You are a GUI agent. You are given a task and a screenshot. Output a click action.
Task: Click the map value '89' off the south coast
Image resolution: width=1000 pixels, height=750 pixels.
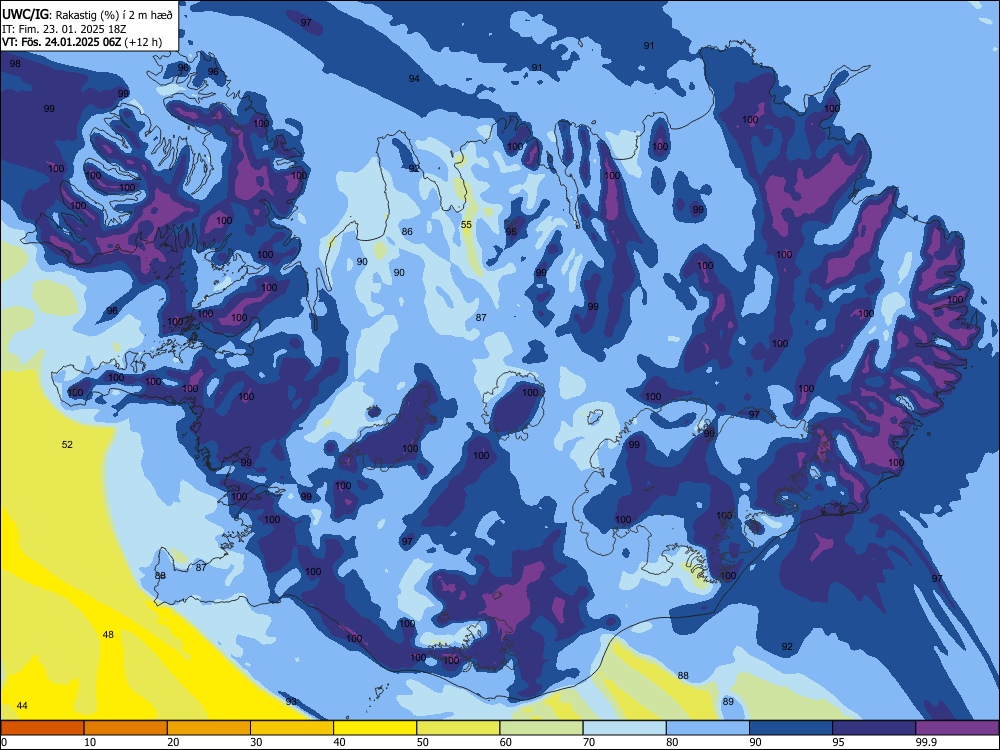(x=728, y=702)
